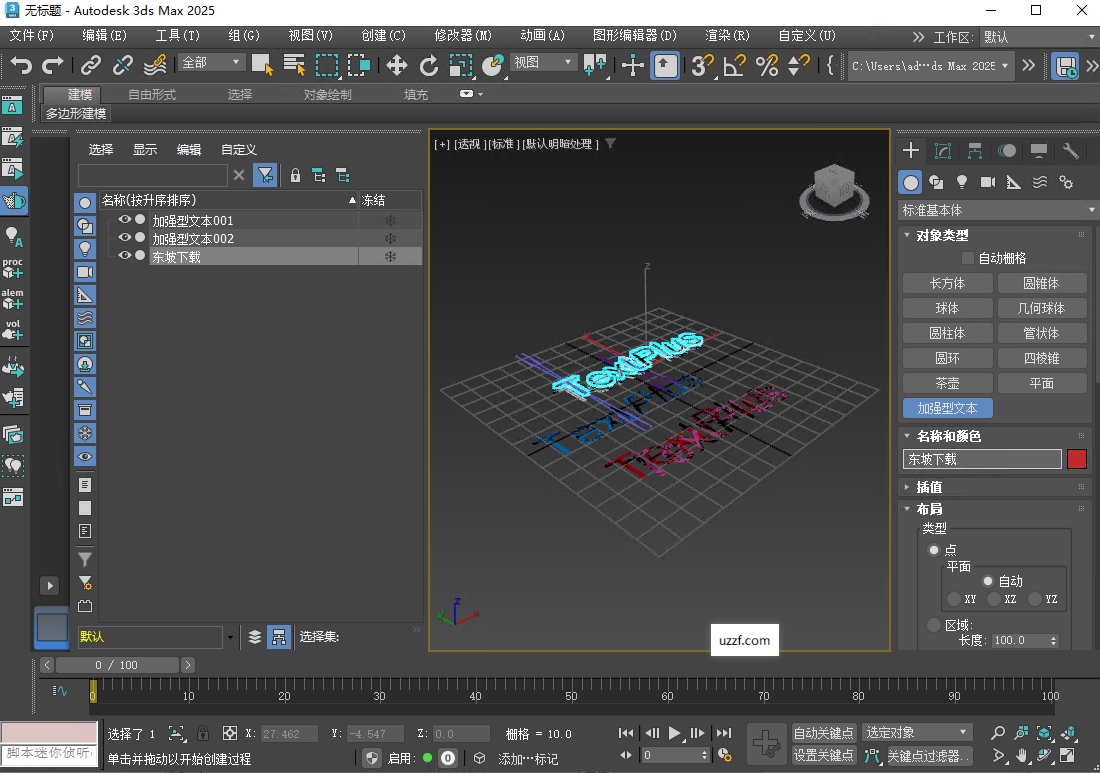
Task: Select the XY plane radio button
Action: [x=953, y=598]
